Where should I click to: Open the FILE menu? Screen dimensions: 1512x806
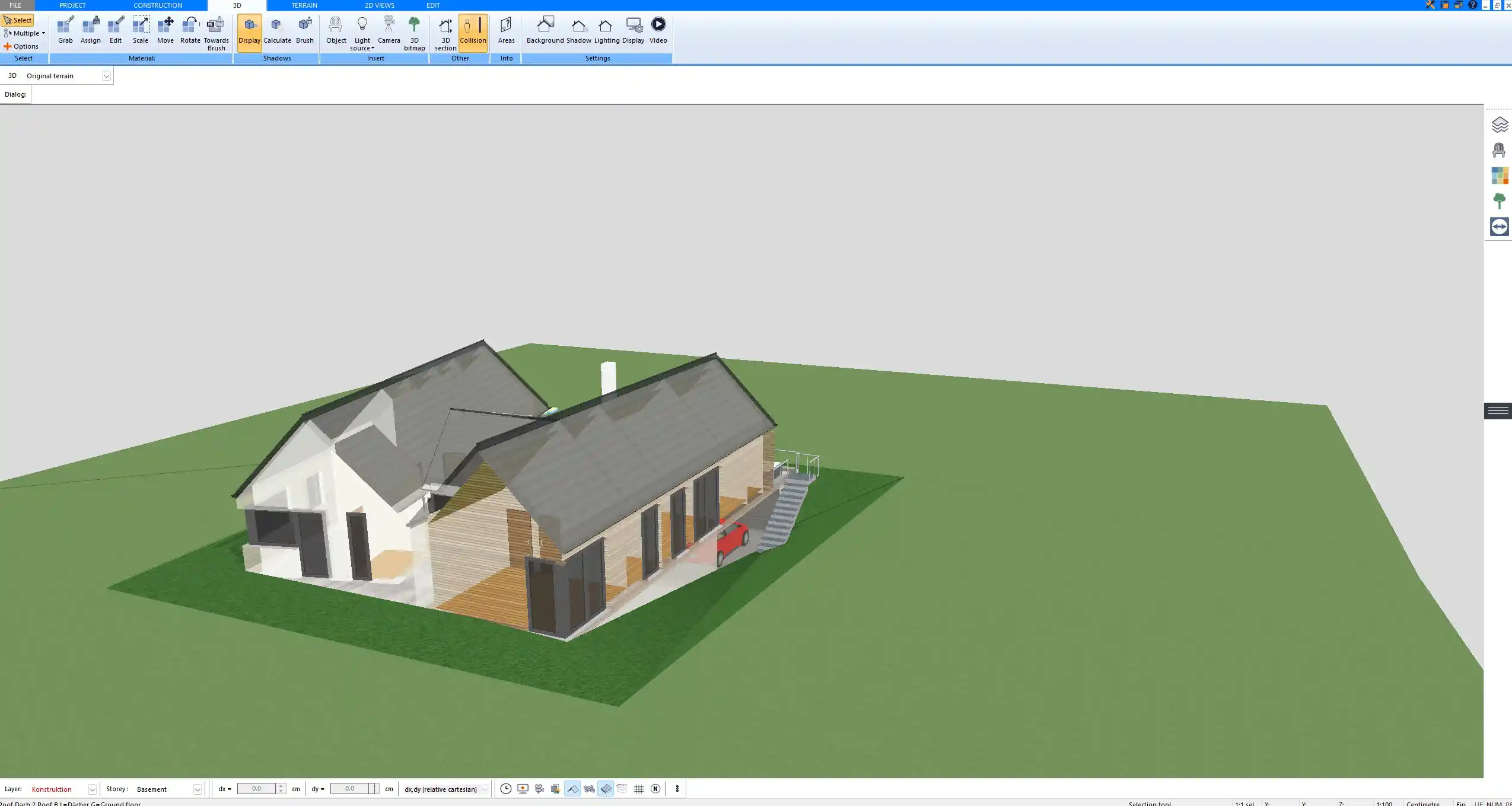point(15,5)
